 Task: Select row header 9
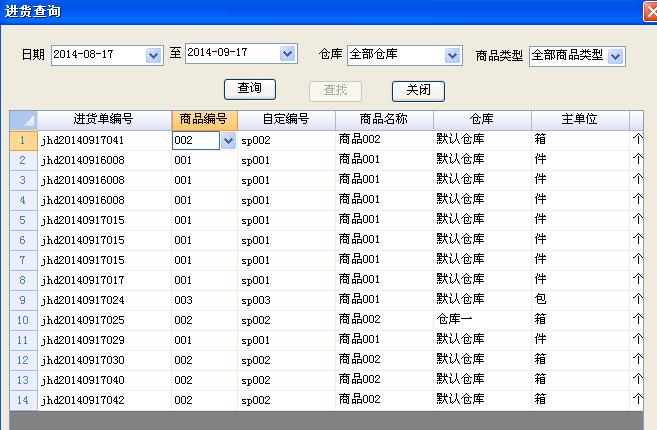click(23, 300)
